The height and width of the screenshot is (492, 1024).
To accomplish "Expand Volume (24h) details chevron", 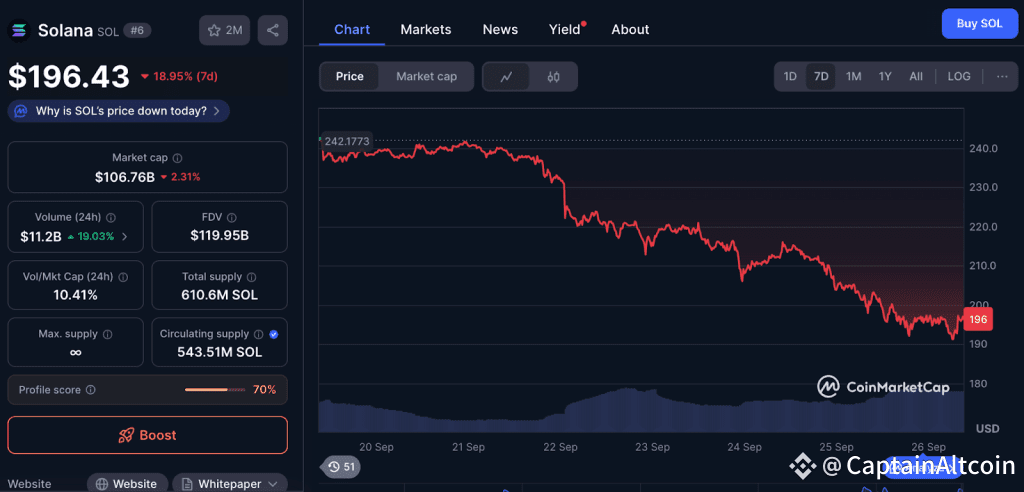I will pyautogui.click(x=125, y=237).
